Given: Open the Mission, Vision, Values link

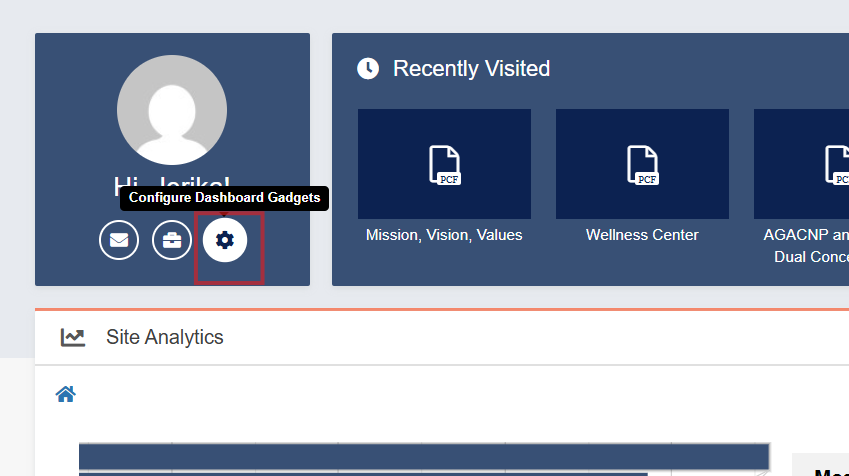Looking at the screenshot, I should click(x=444, y=235).
